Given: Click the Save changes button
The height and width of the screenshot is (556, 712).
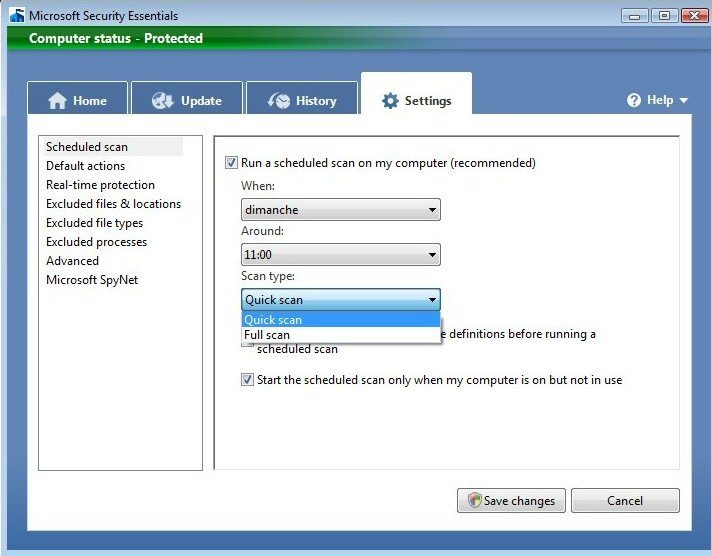Looking at the screenshot, I should [511, 501].
